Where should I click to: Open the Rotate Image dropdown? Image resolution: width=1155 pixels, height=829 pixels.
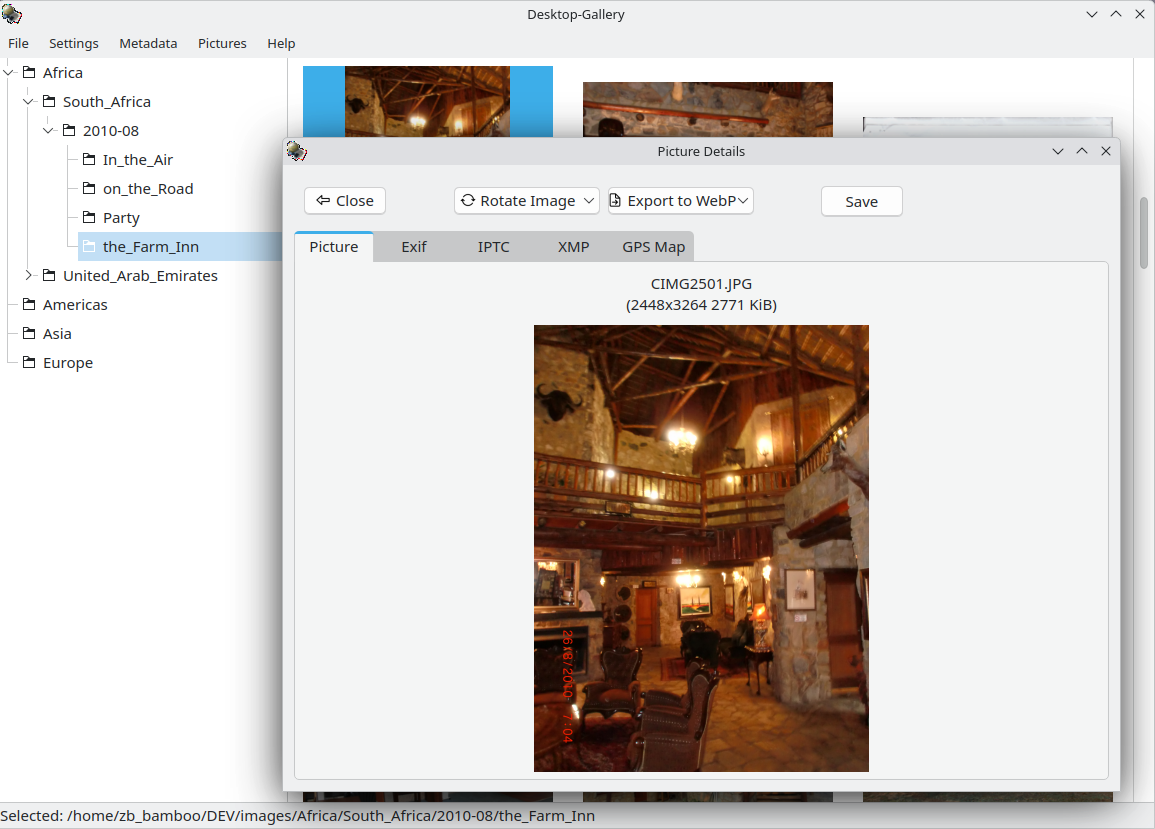click(526, 201)
